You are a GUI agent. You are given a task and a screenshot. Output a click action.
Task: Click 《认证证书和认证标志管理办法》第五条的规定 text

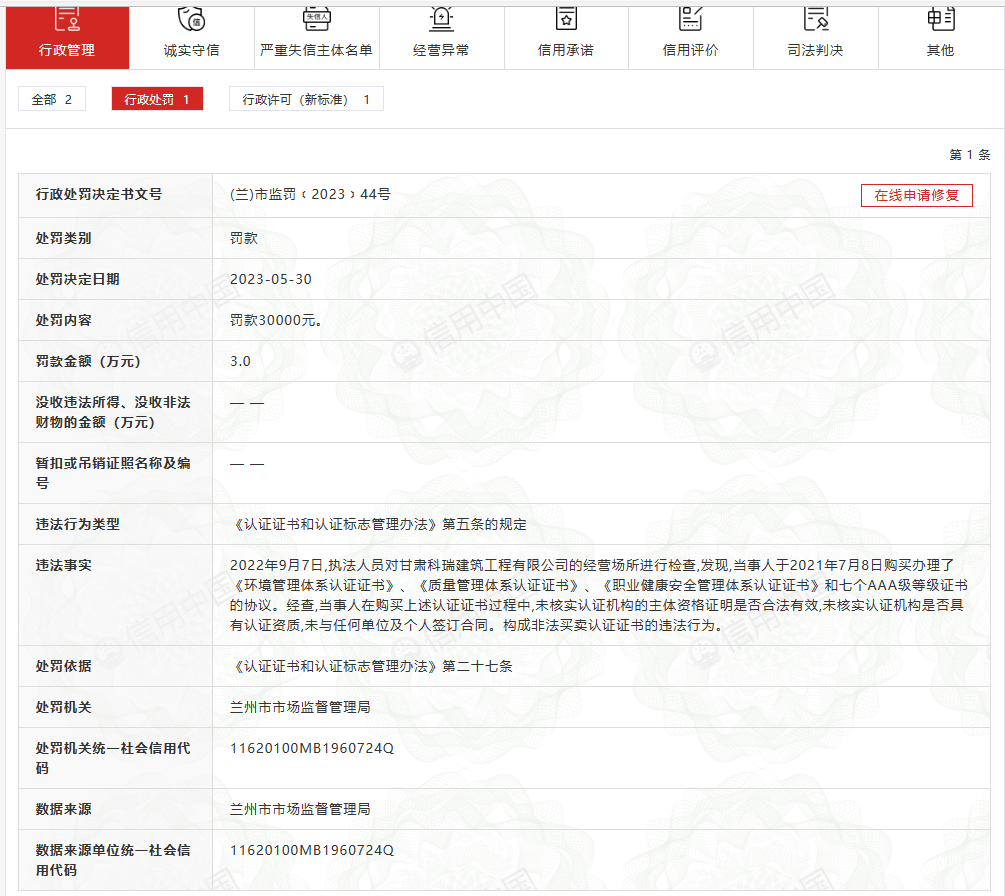pos(378,524)
